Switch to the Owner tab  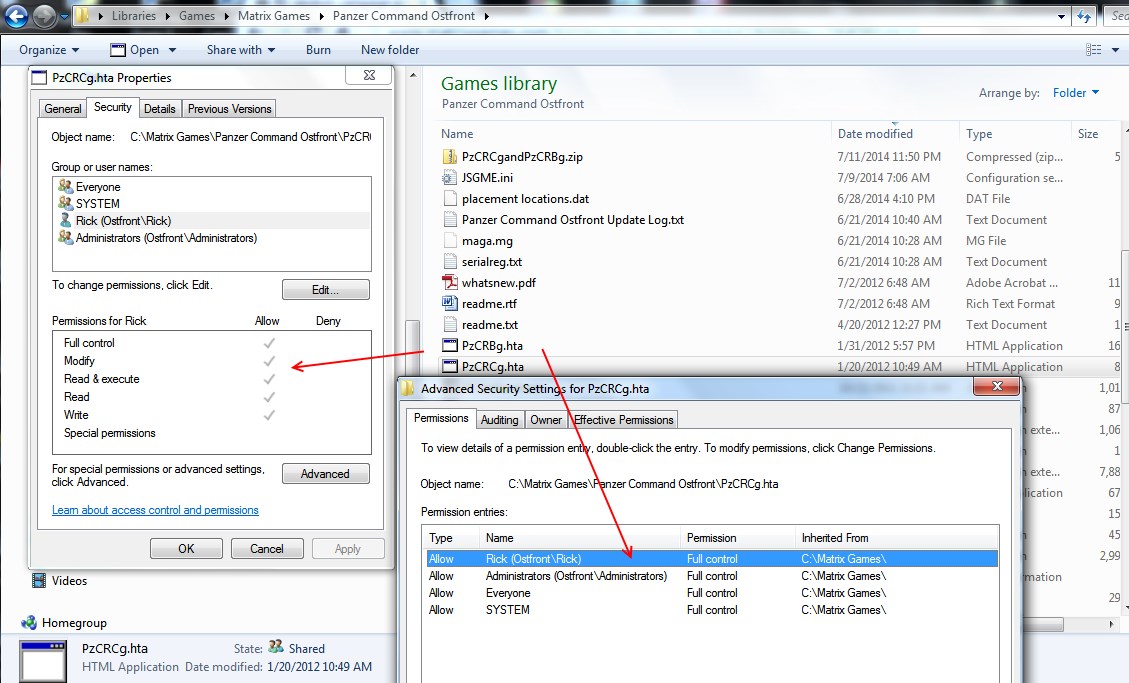tap(546, 420)
